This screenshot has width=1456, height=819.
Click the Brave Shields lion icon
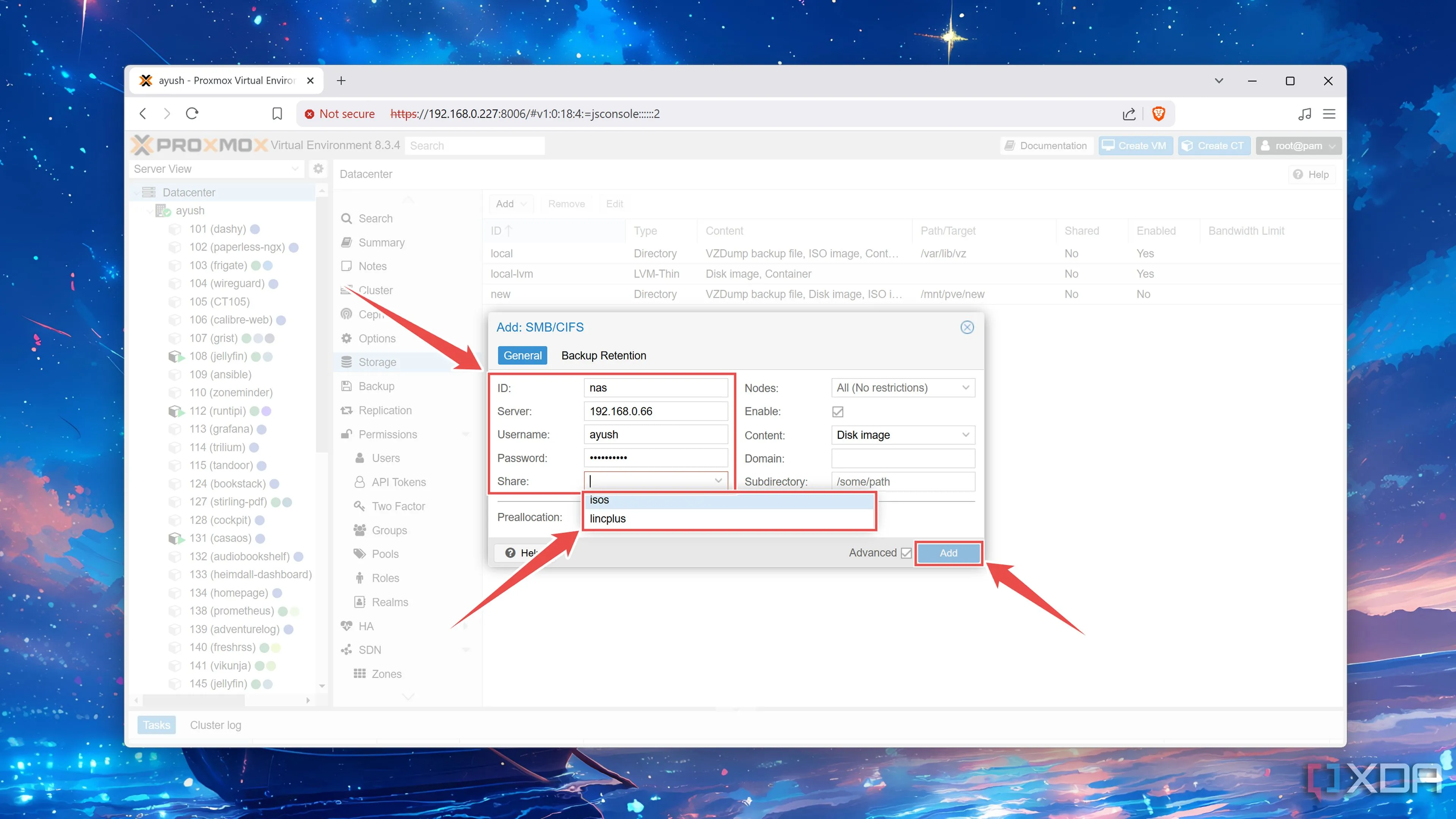coord(1158,114)
